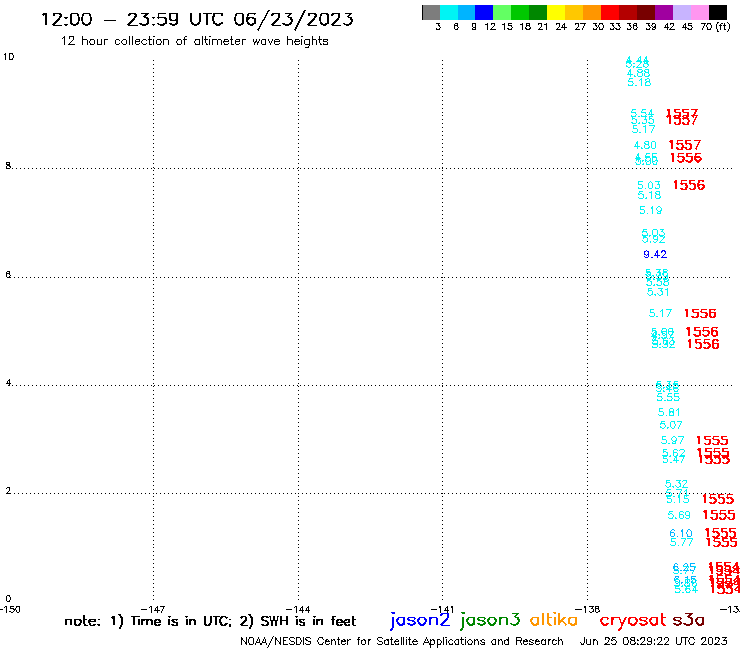Click the jason3 satellite legend label
This screenshot has height=650, width=740.
(x=489, y=620)
